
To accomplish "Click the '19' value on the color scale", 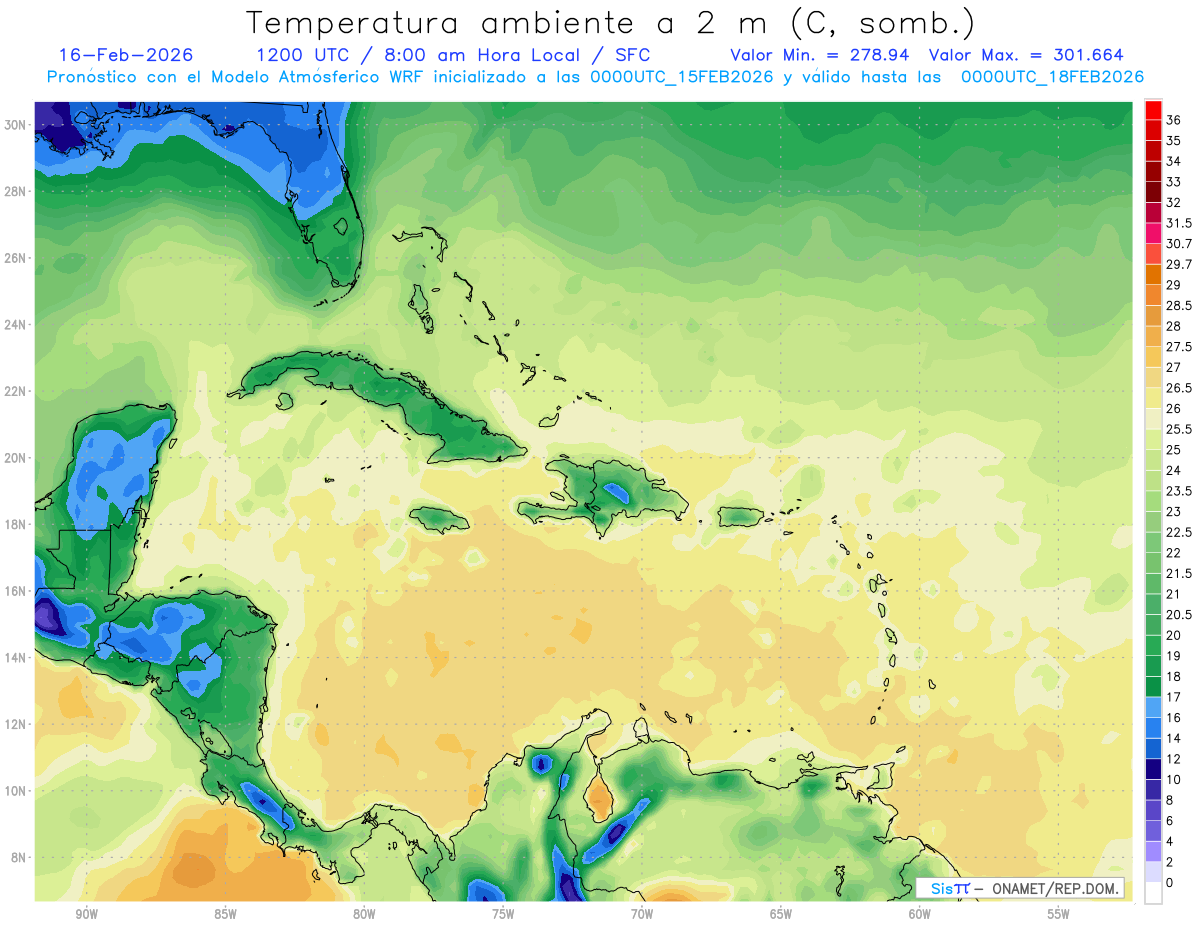I will (x=1174, y=656).
